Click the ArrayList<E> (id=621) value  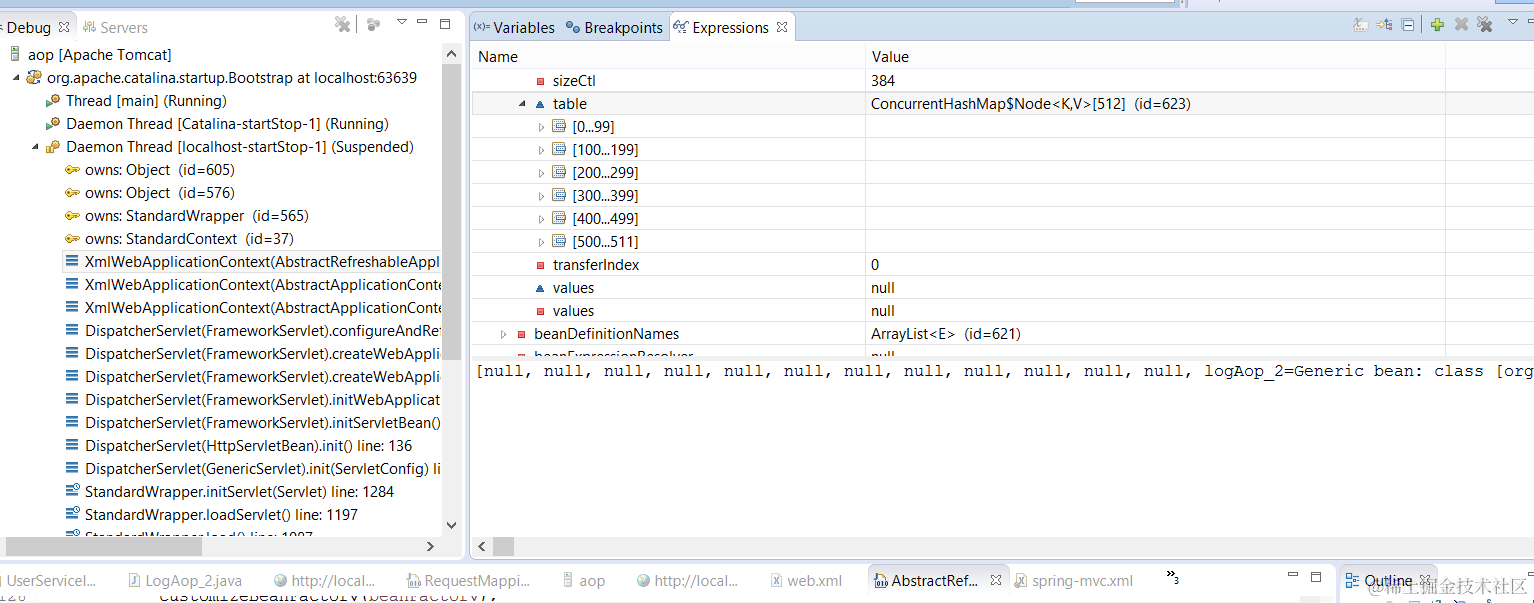[x=945, y=334]
